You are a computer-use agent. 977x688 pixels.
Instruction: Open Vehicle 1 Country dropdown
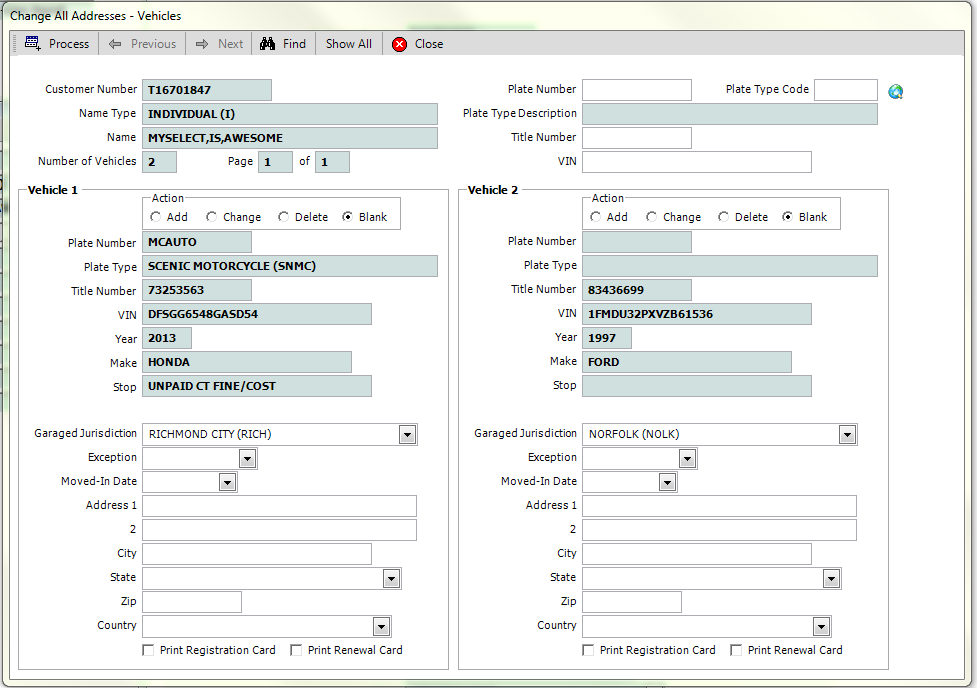point(381,626)
